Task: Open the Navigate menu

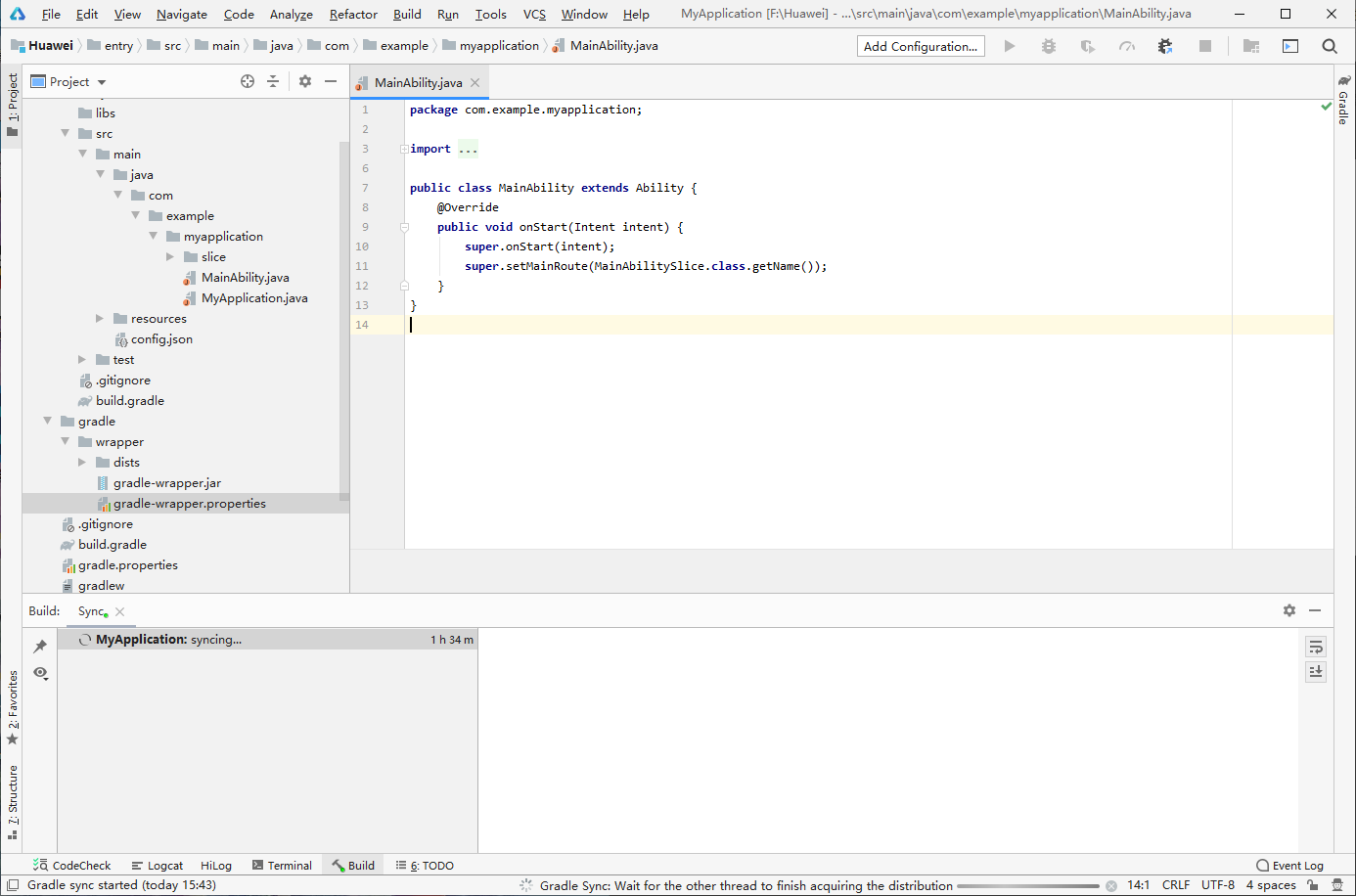Action: pos(181,14)
